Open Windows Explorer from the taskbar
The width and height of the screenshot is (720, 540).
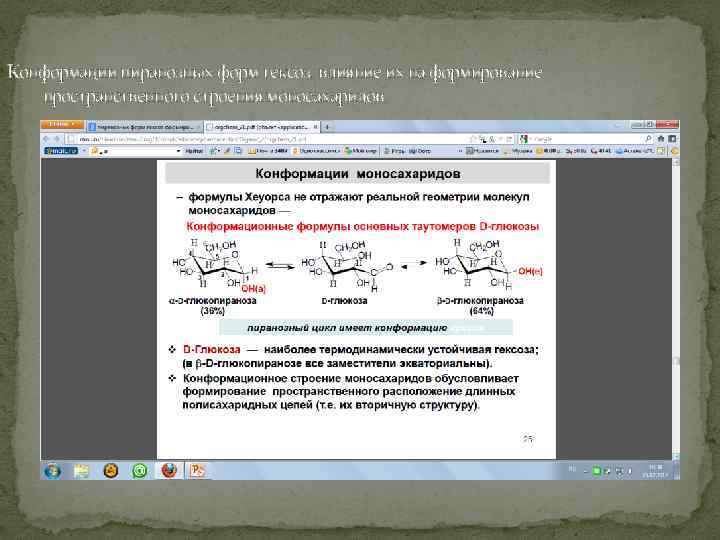coord(81,471)
